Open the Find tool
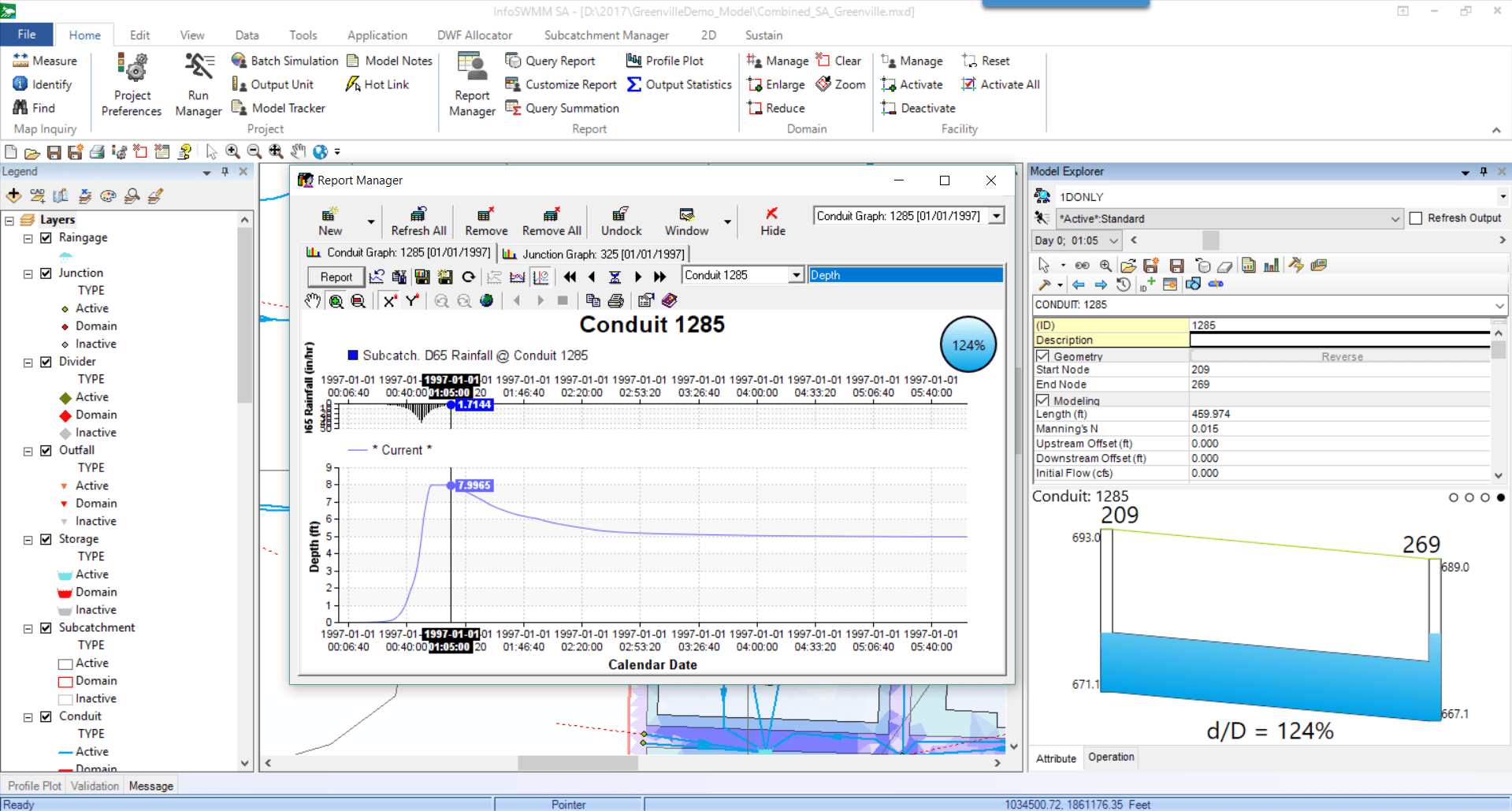Image resolution: width=1512 pixels, height=811 pixels. (x=34, y=108)
